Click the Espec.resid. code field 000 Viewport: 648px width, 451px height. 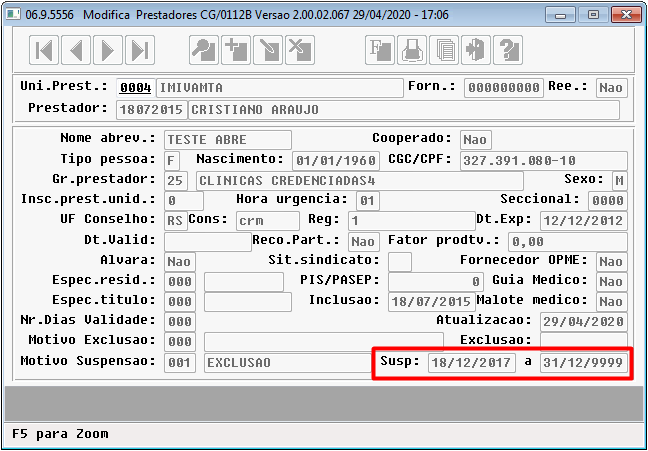click(180, 282)
